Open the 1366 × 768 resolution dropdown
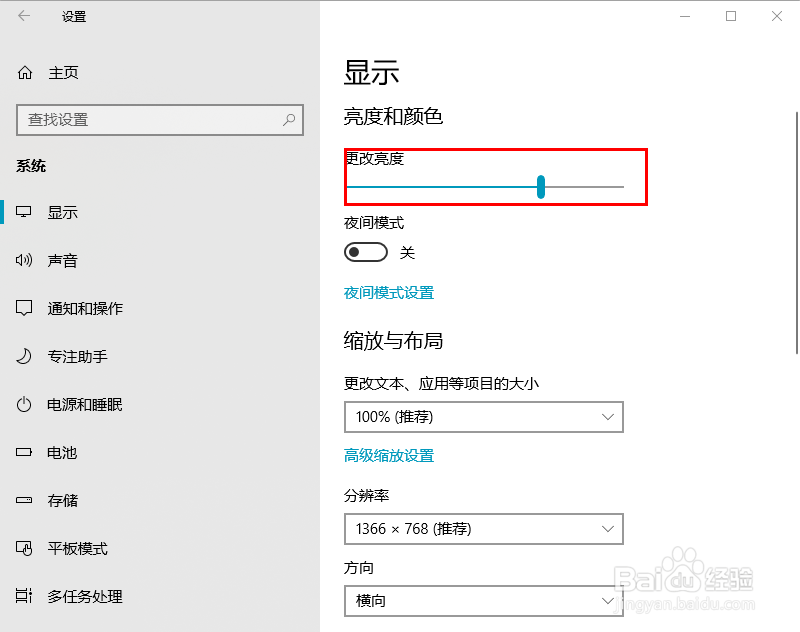 (483, 529)
